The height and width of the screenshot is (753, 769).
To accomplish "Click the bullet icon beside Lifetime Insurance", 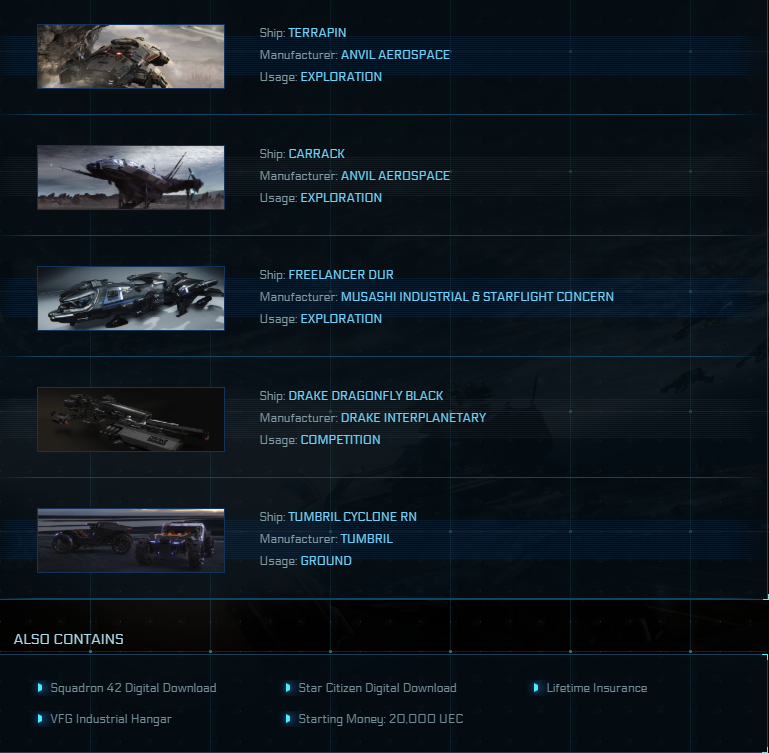I will click(537, 688).
